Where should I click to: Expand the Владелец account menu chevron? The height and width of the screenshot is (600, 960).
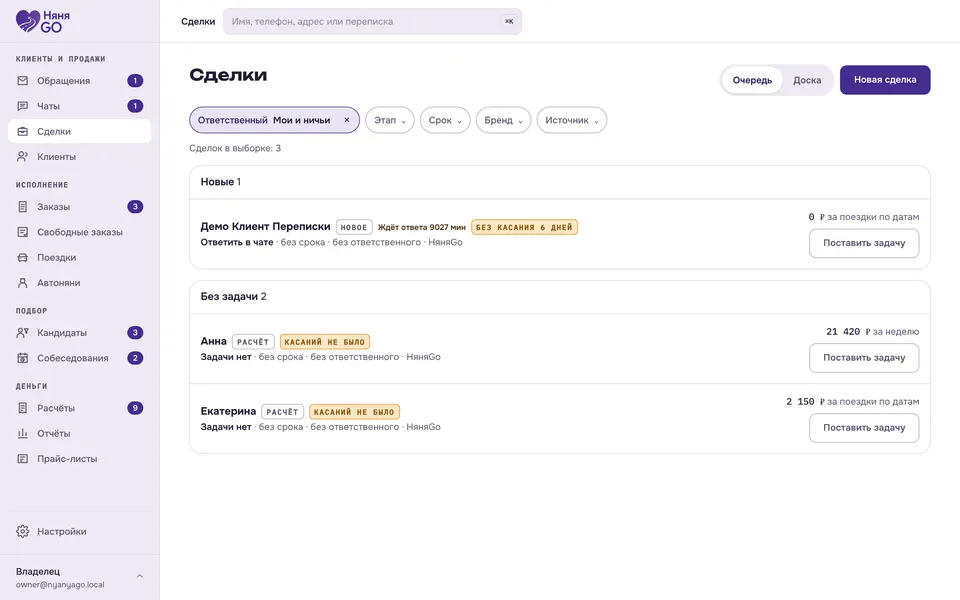point(140,576)
